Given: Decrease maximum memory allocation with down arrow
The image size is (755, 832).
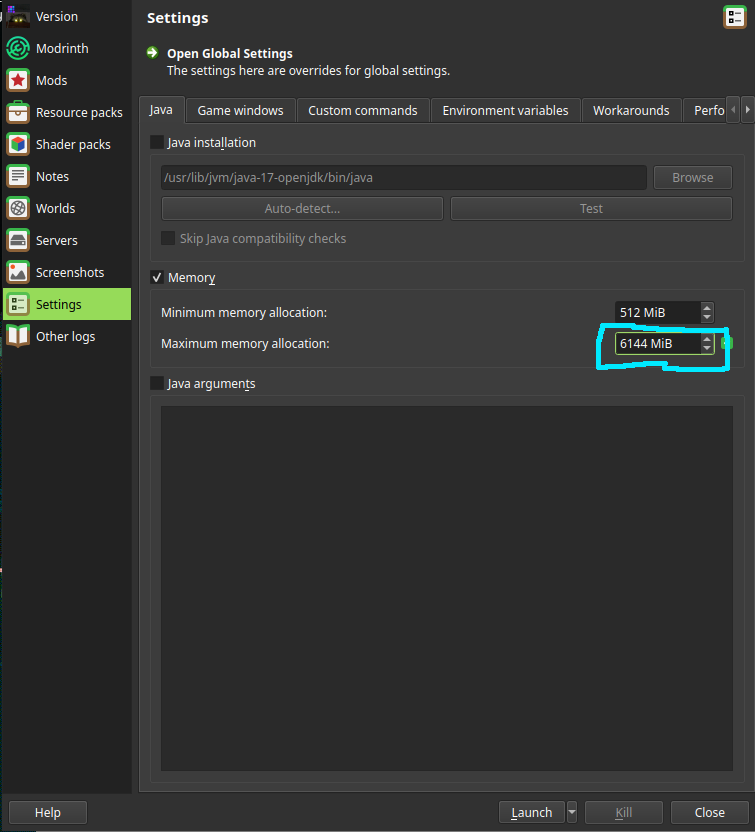Looking at the screenshot, I should tap(707, 349).
